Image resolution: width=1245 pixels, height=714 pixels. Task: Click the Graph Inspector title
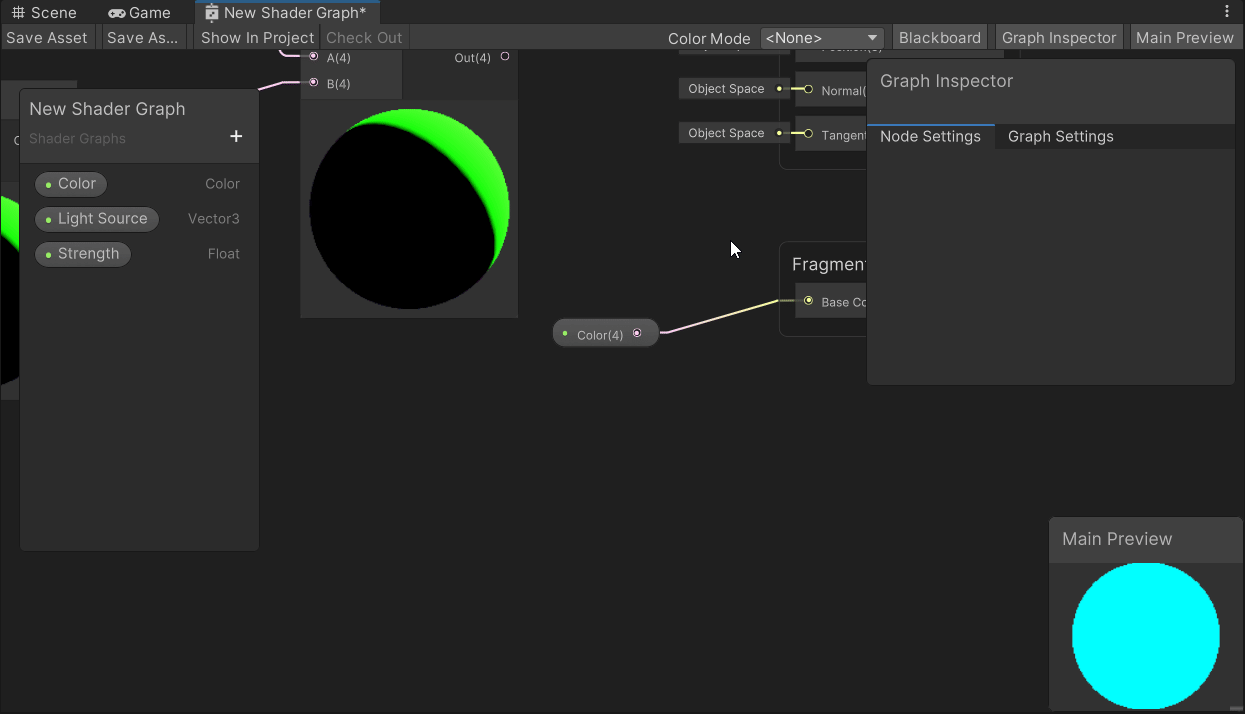click(x=946, y=81)
